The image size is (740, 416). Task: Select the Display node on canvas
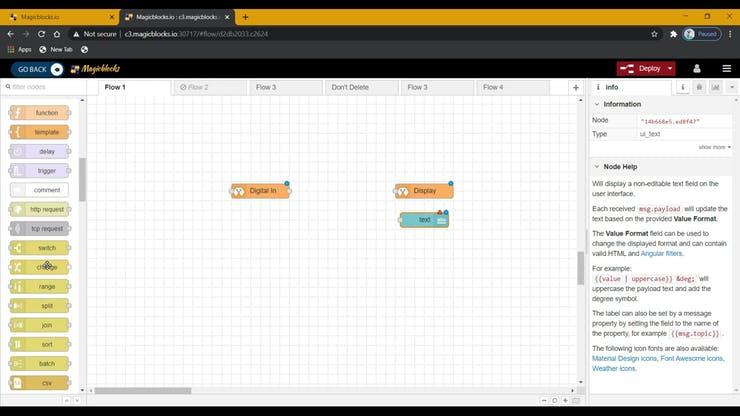424,190
